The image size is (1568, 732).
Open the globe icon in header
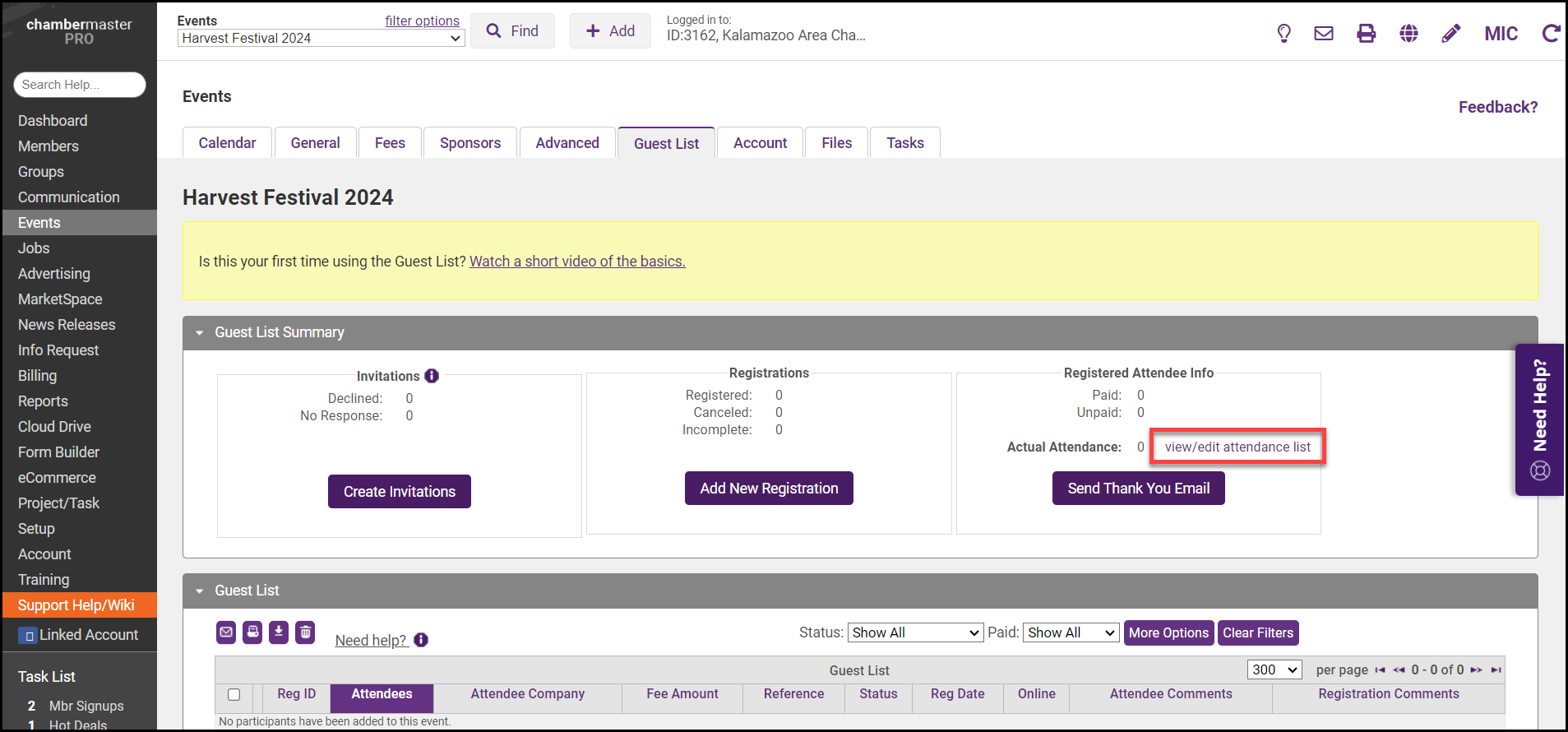pos(1408,34)
